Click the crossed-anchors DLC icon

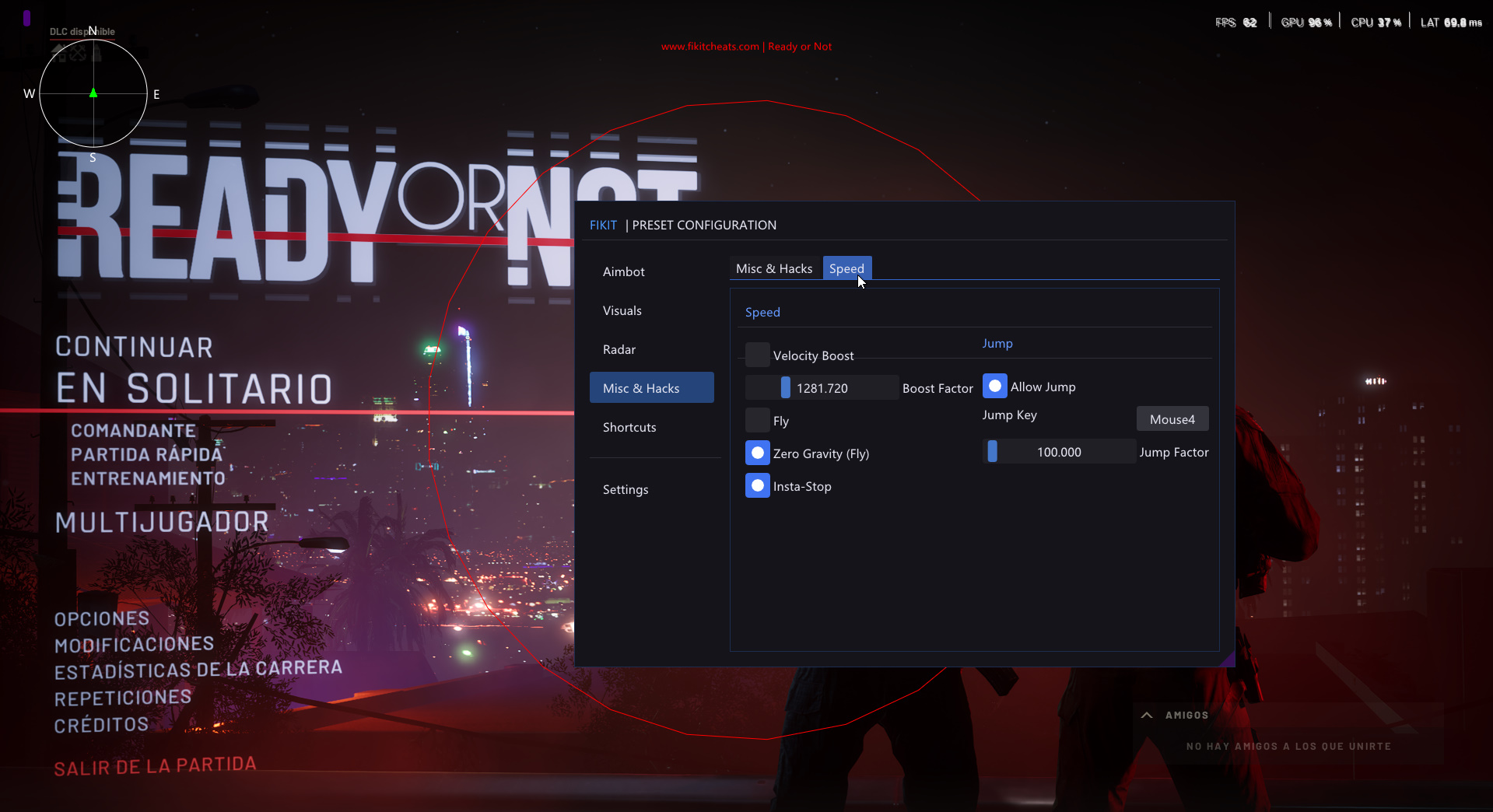pos(77,53)
